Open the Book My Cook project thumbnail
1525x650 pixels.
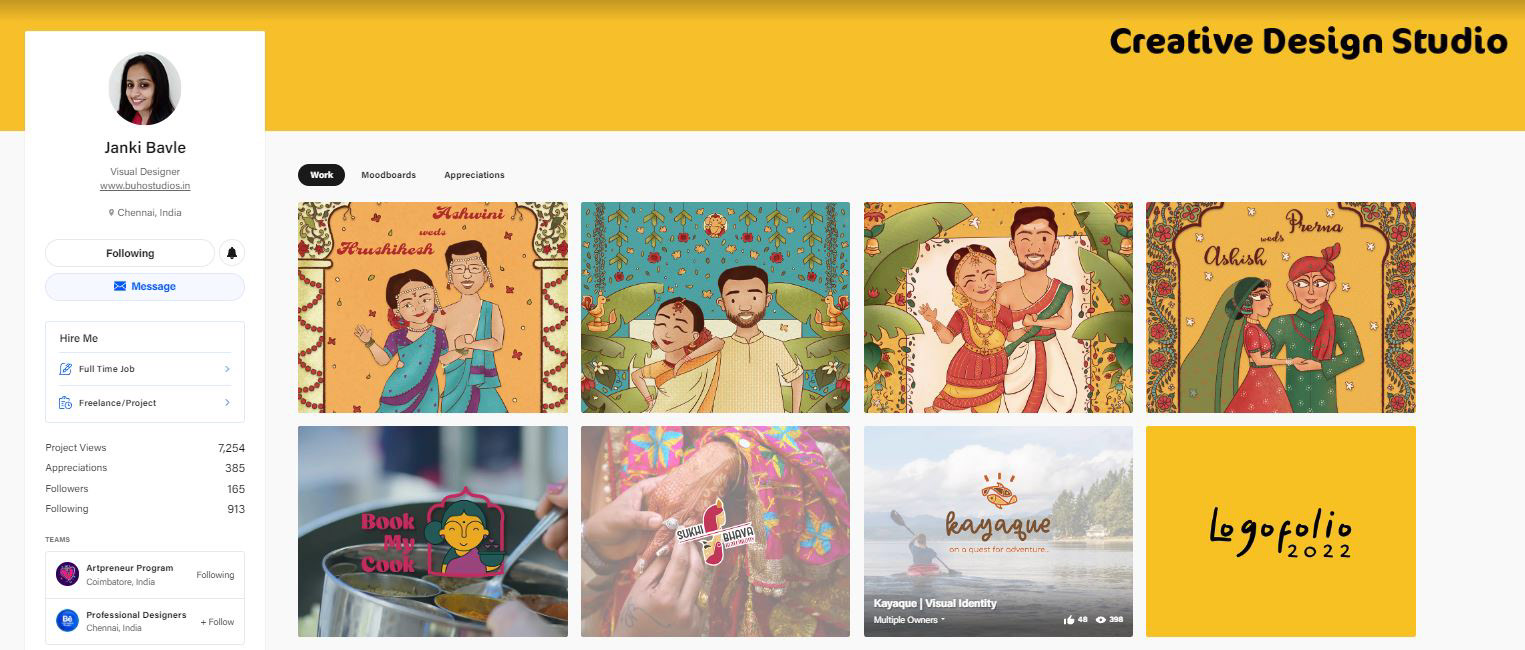pyautogui.click(x=433, y=531)
